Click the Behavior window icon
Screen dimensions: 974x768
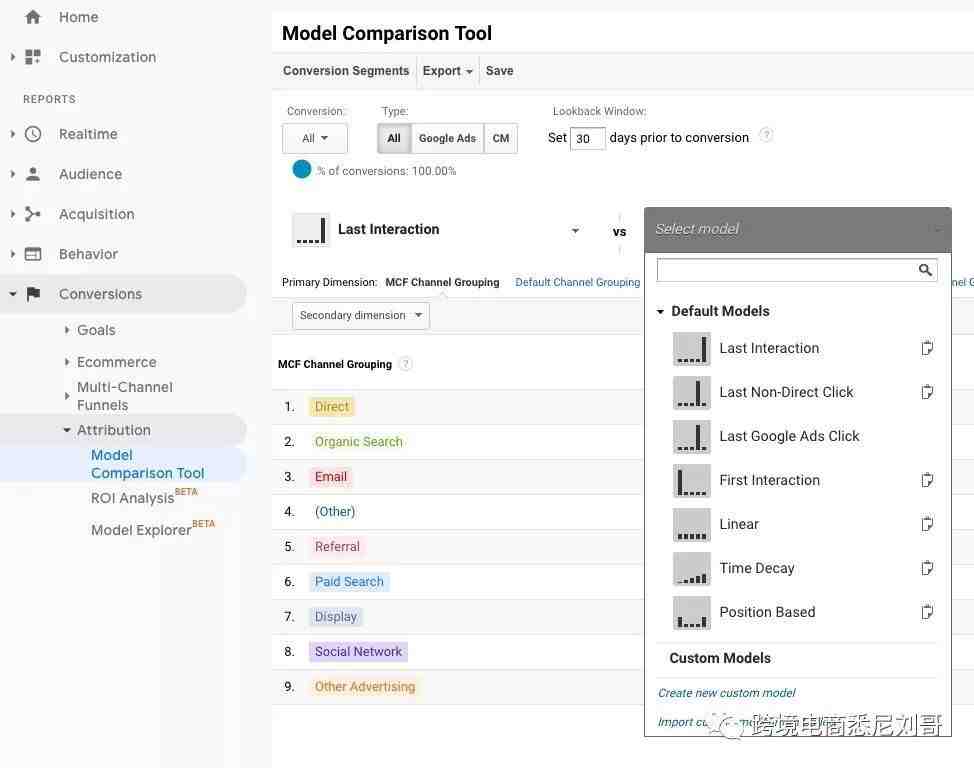(33, 254)
